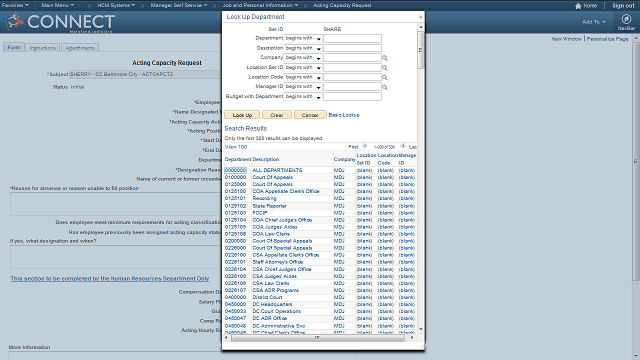Click horizontal scrollbar right arrow in dialog
640x360 pixels.
412,338
